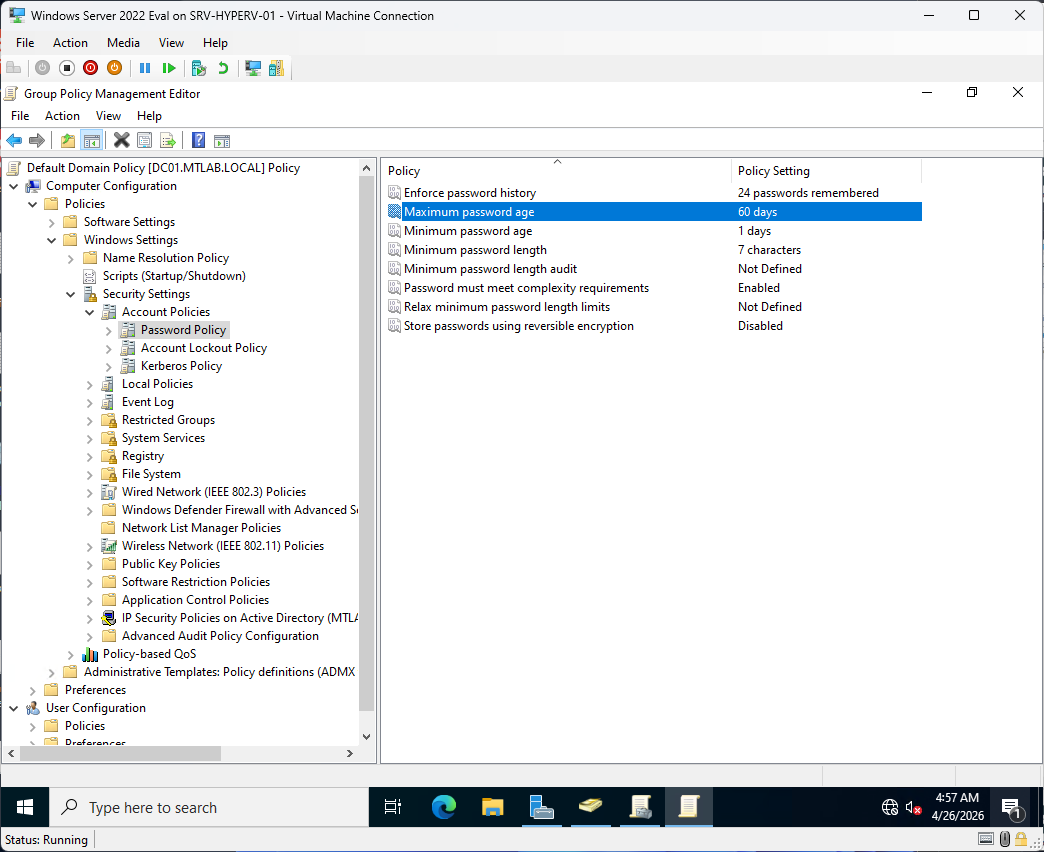The height and width of the screenshot is (852, 1044).
Task: Open the Editor's View menu
Action: click(108, 116)
